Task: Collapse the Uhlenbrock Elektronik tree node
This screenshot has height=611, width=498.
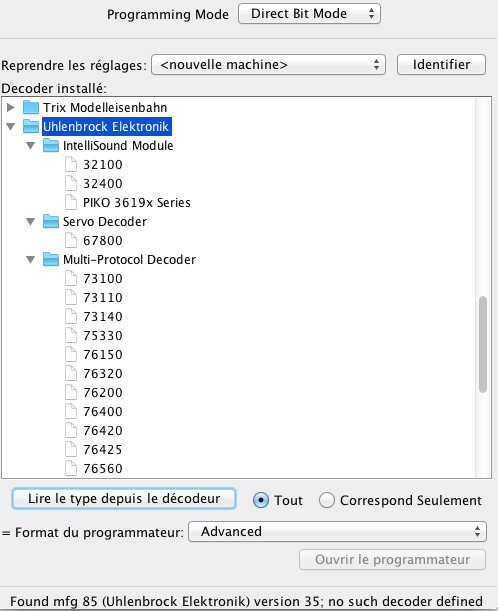Action: tap(11, 126)
